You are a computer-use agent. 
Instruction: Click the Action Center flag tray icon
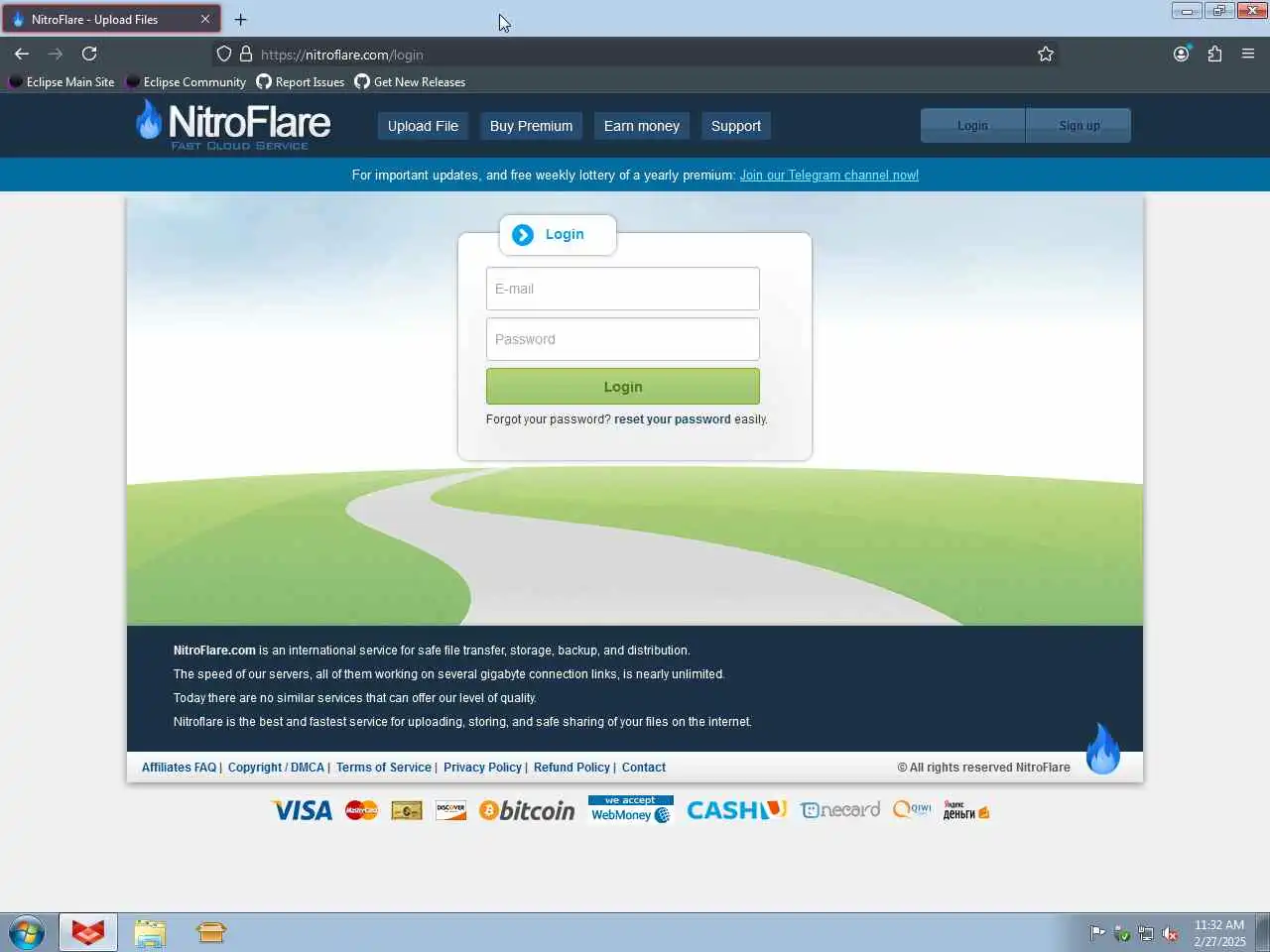1097,933
